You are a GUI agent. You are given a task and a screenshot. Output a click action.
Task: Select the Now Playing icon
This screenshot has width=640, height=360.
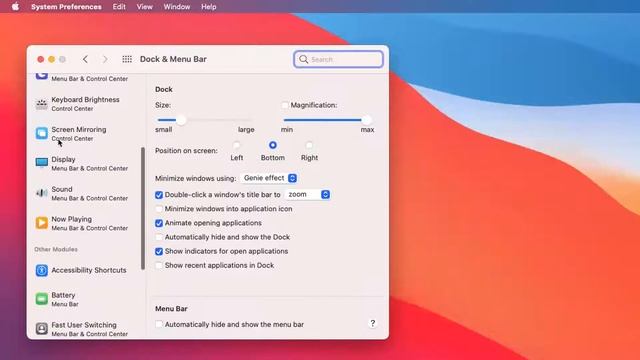coord(42,223)
